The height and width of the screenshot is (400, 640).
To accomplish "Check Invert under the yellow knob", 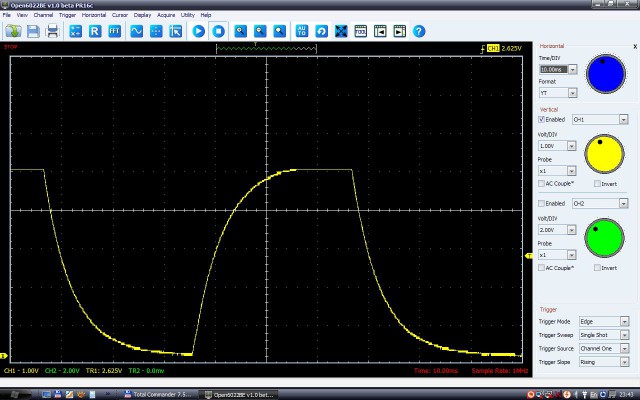I will point(597,184).
